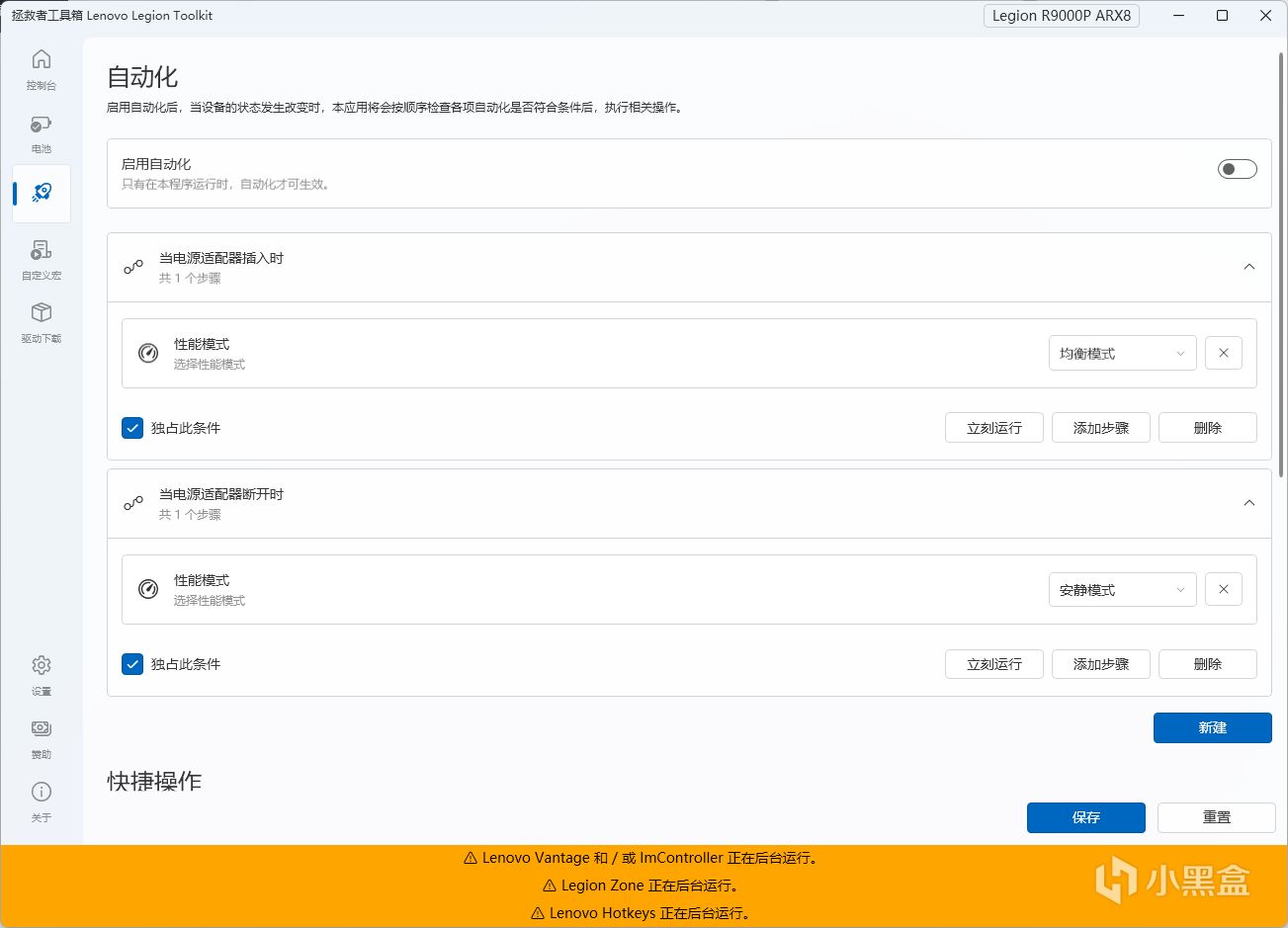Screen dimensions: 1288x928
Task: Open the 自定义宏 macro page
Action: pyautogui.click(x=42, y=259)
